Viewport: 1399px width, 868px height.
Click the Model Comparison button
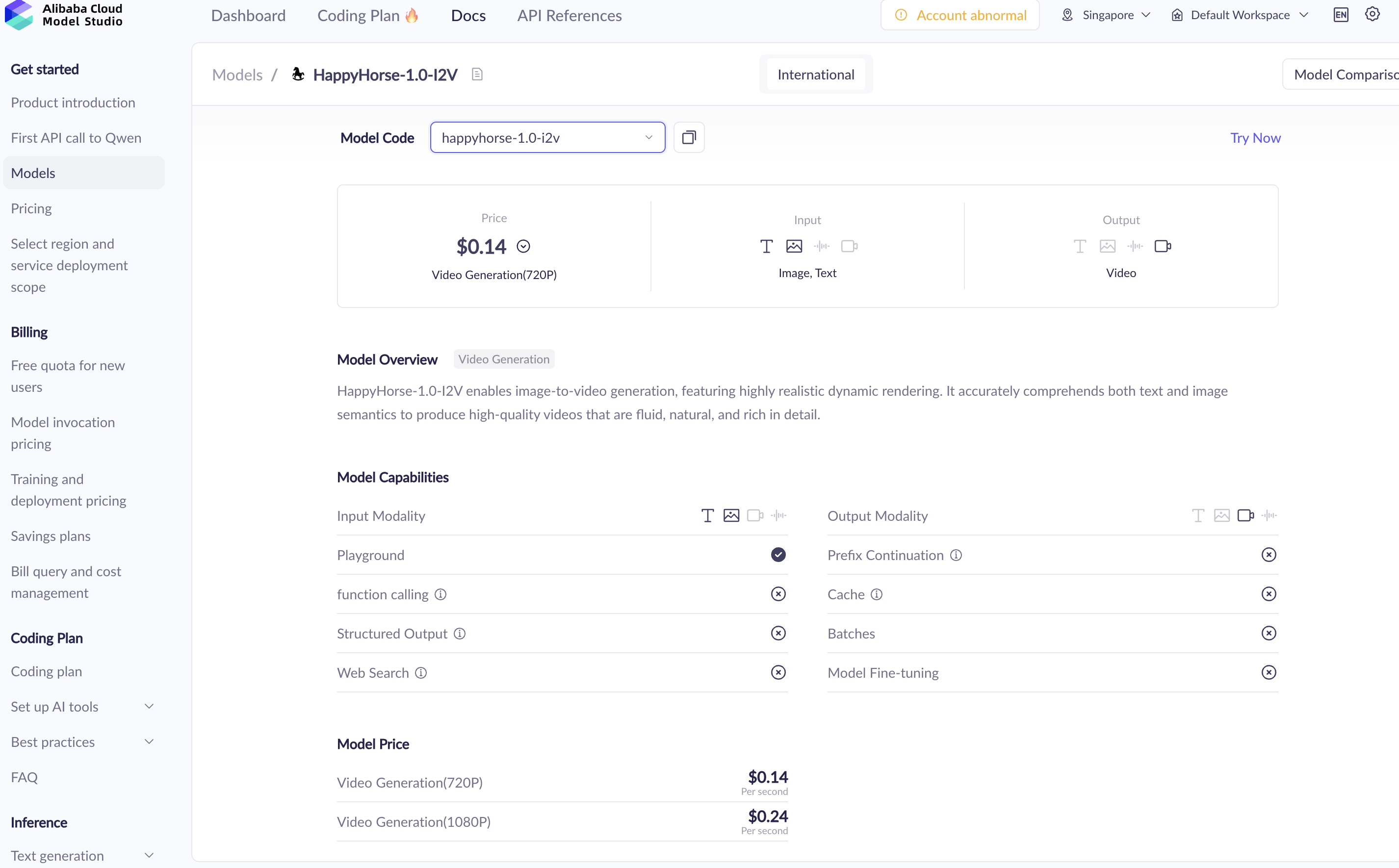coord(1341,75)
